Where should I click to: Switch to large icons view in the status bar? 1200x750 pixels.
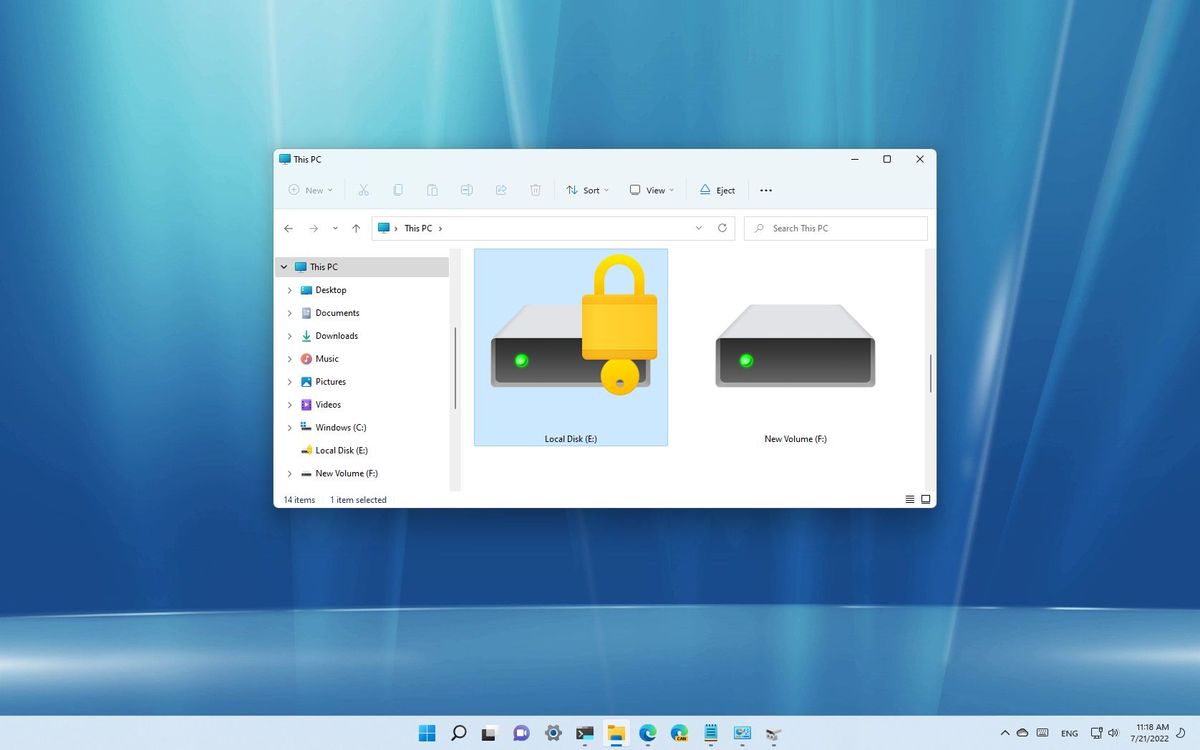tap(925, 499)
